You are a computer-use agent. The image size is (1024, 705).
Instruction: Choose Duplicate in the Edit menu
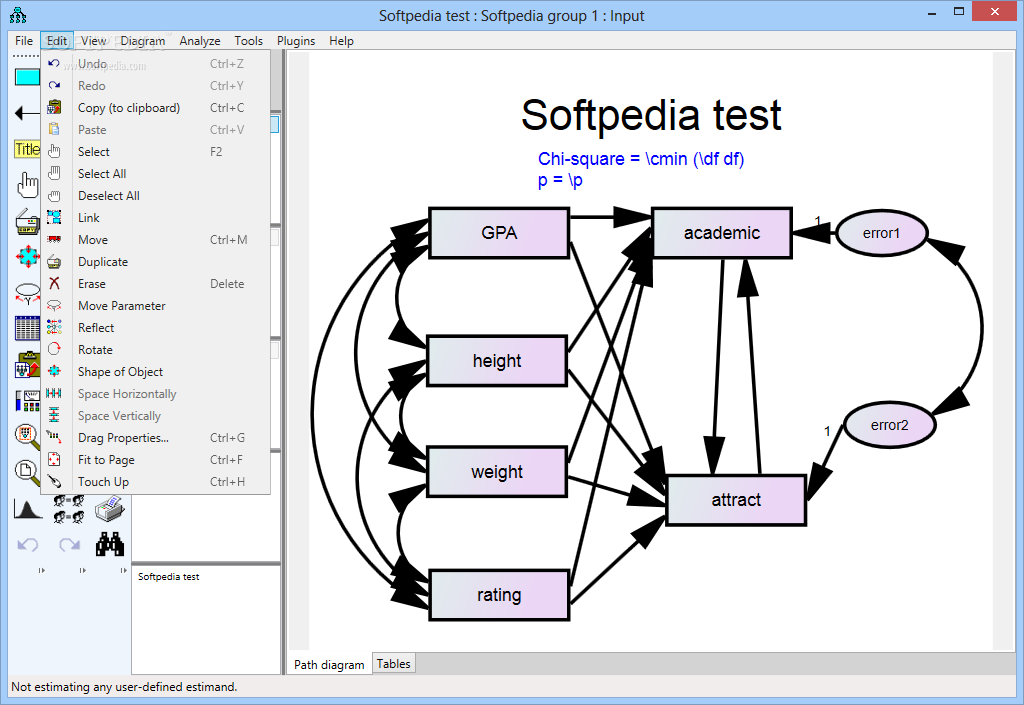coord(155,262)
